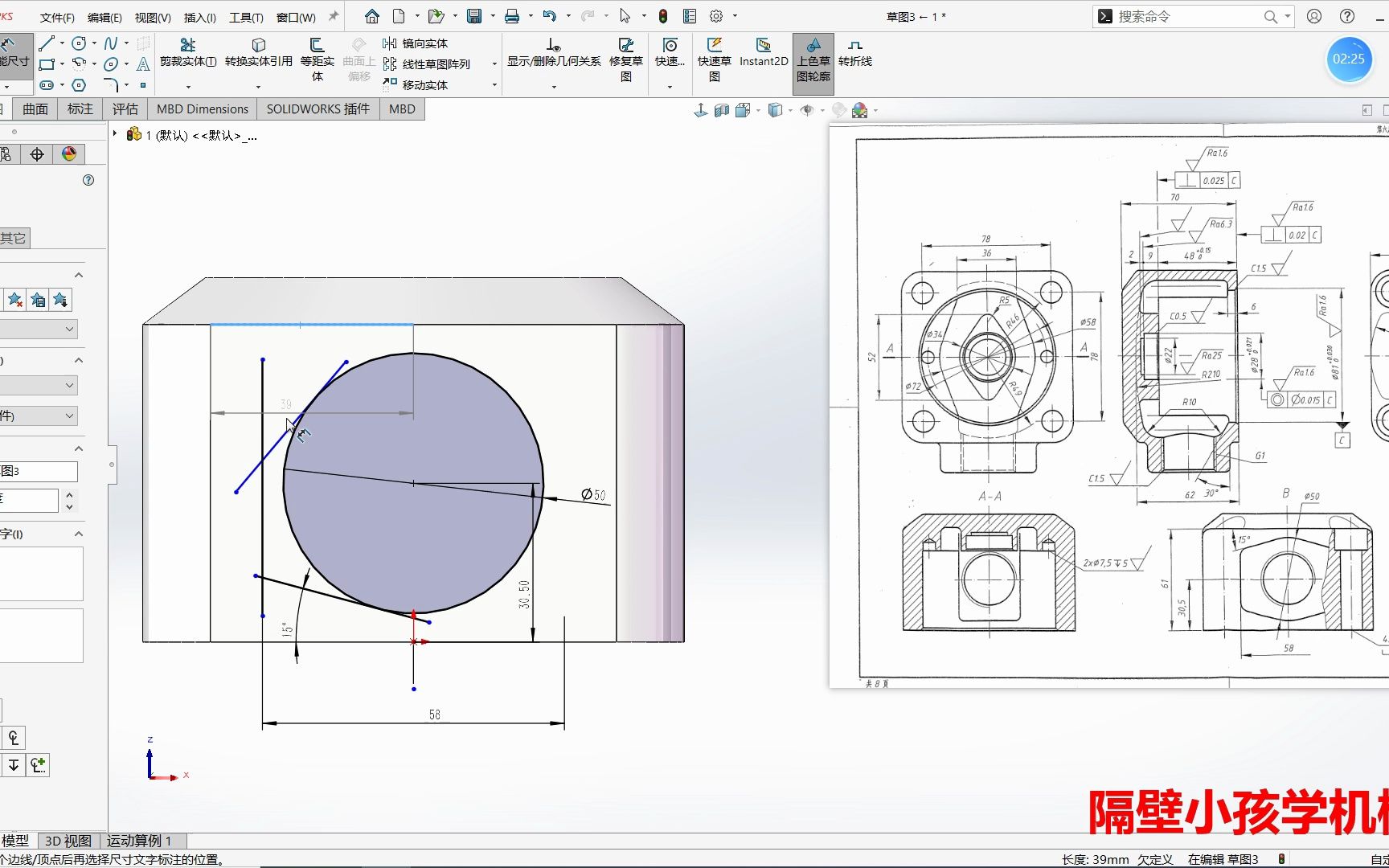Open Display/Delete Relations (显示/删除几何关系)
The image size is (1389, 868).
554,53
